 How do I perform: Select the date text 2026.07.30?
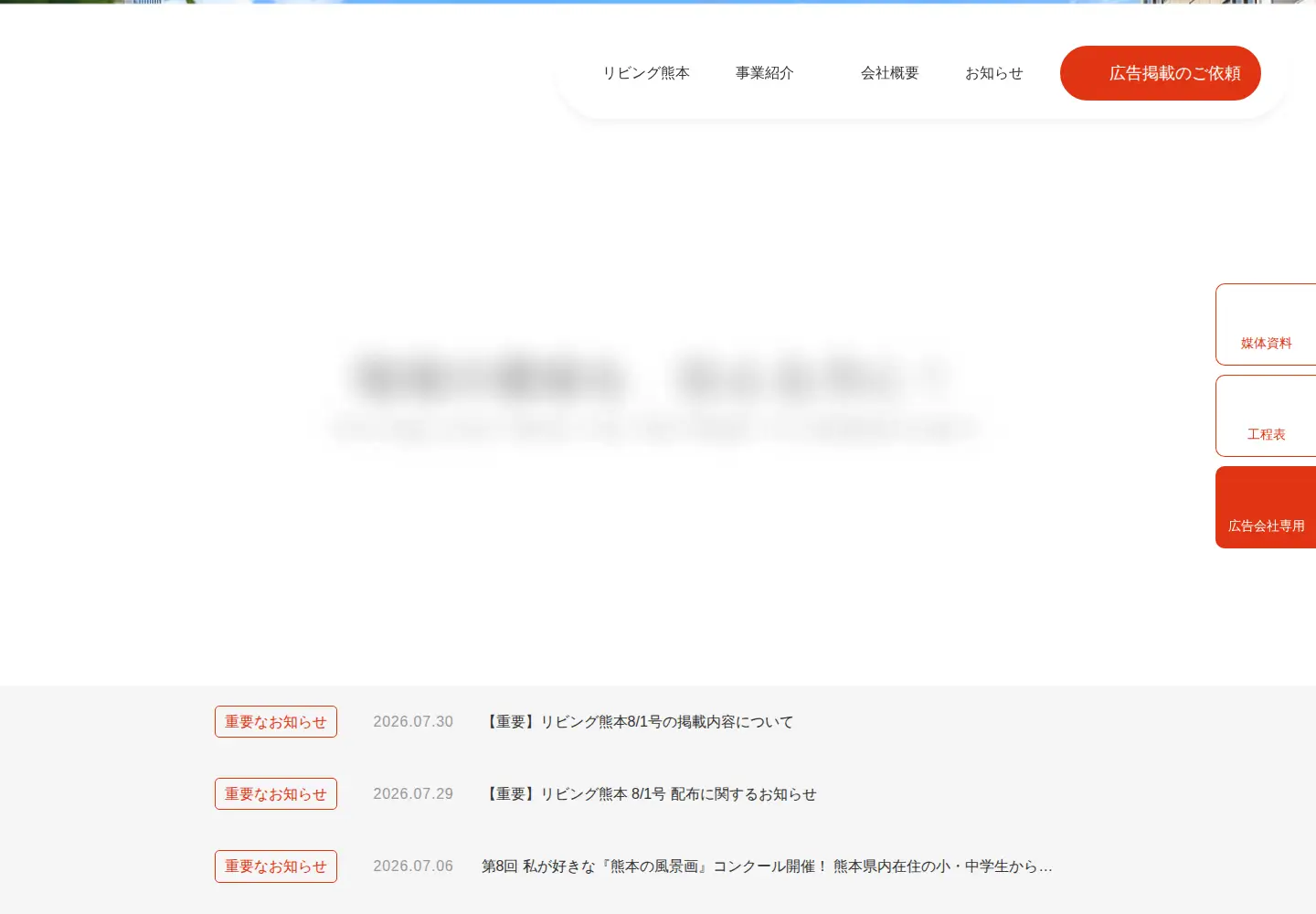(413, 722)
